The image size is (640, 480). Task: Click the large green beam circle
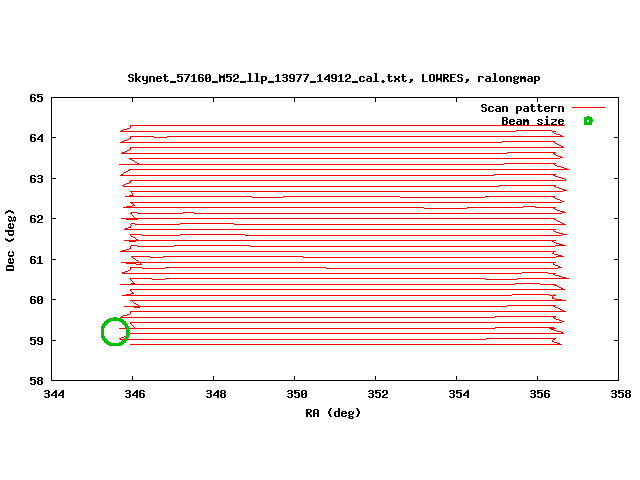point(115,332)
